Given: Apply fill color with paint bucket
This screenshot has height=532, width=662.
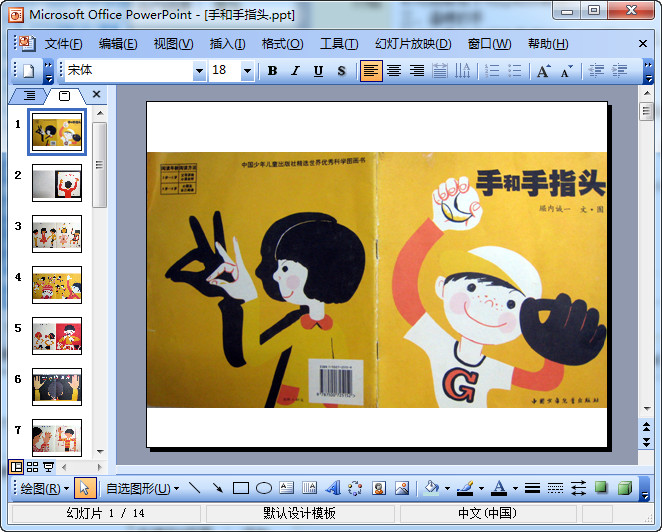Looking at the screenshot, I should 431,489.
